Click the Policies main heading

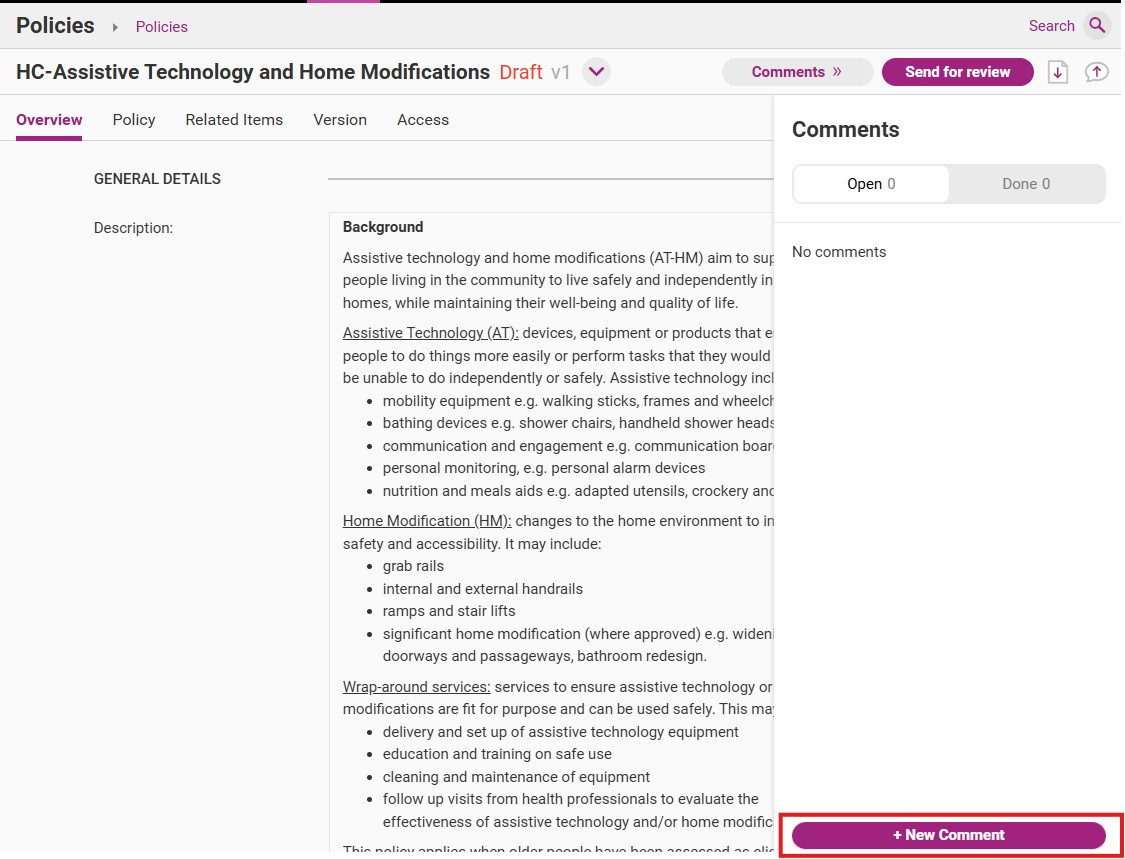[55, 26]
